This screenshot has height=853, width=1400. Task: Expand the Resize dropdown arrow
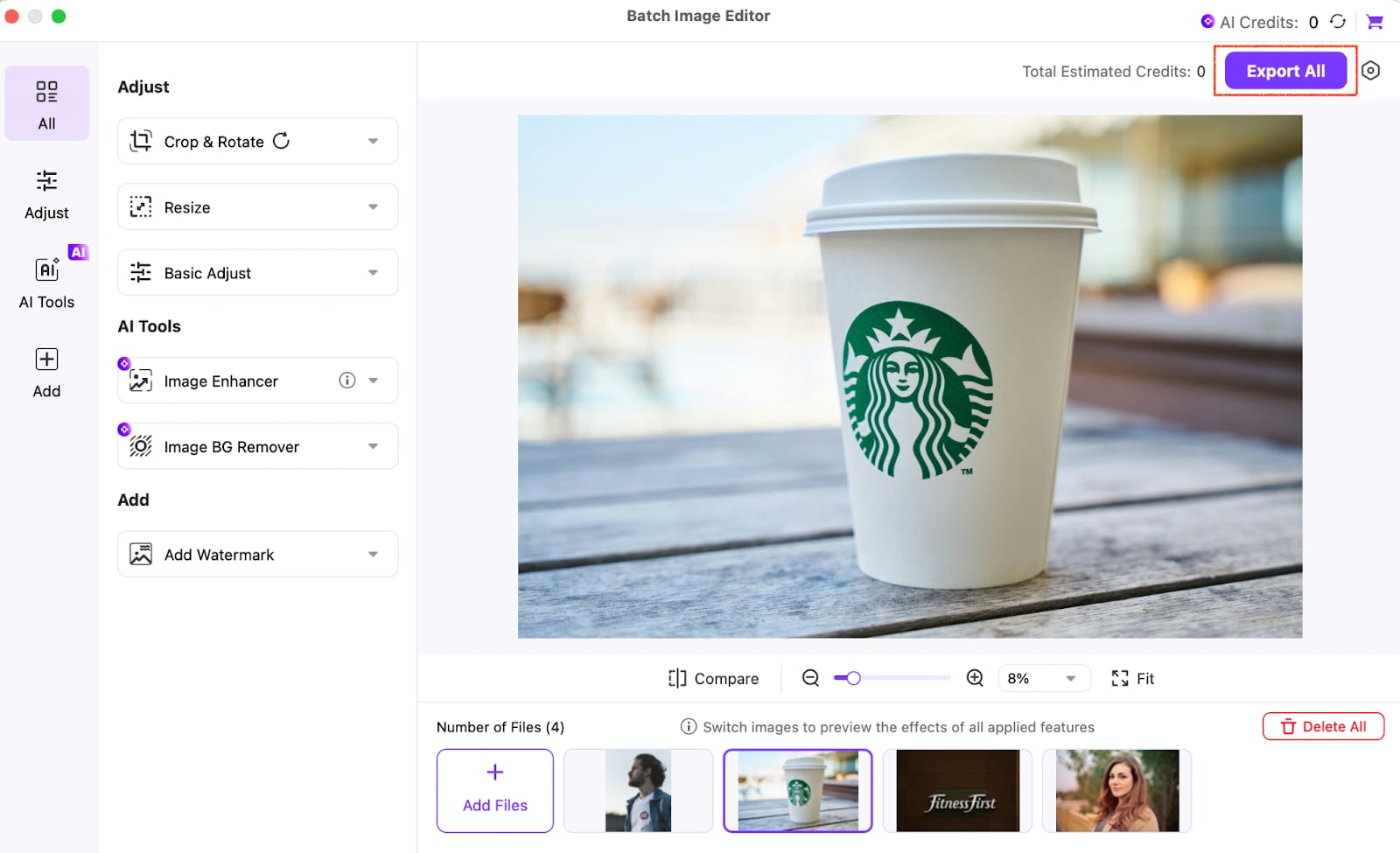[x=374, y=207]
